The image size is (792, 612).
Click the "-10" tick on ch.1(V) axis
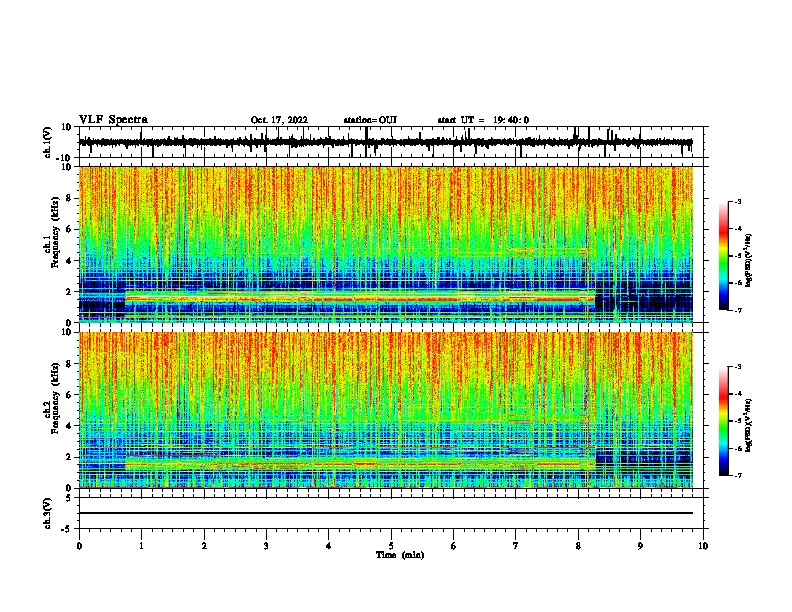click(x=65, y=158)
